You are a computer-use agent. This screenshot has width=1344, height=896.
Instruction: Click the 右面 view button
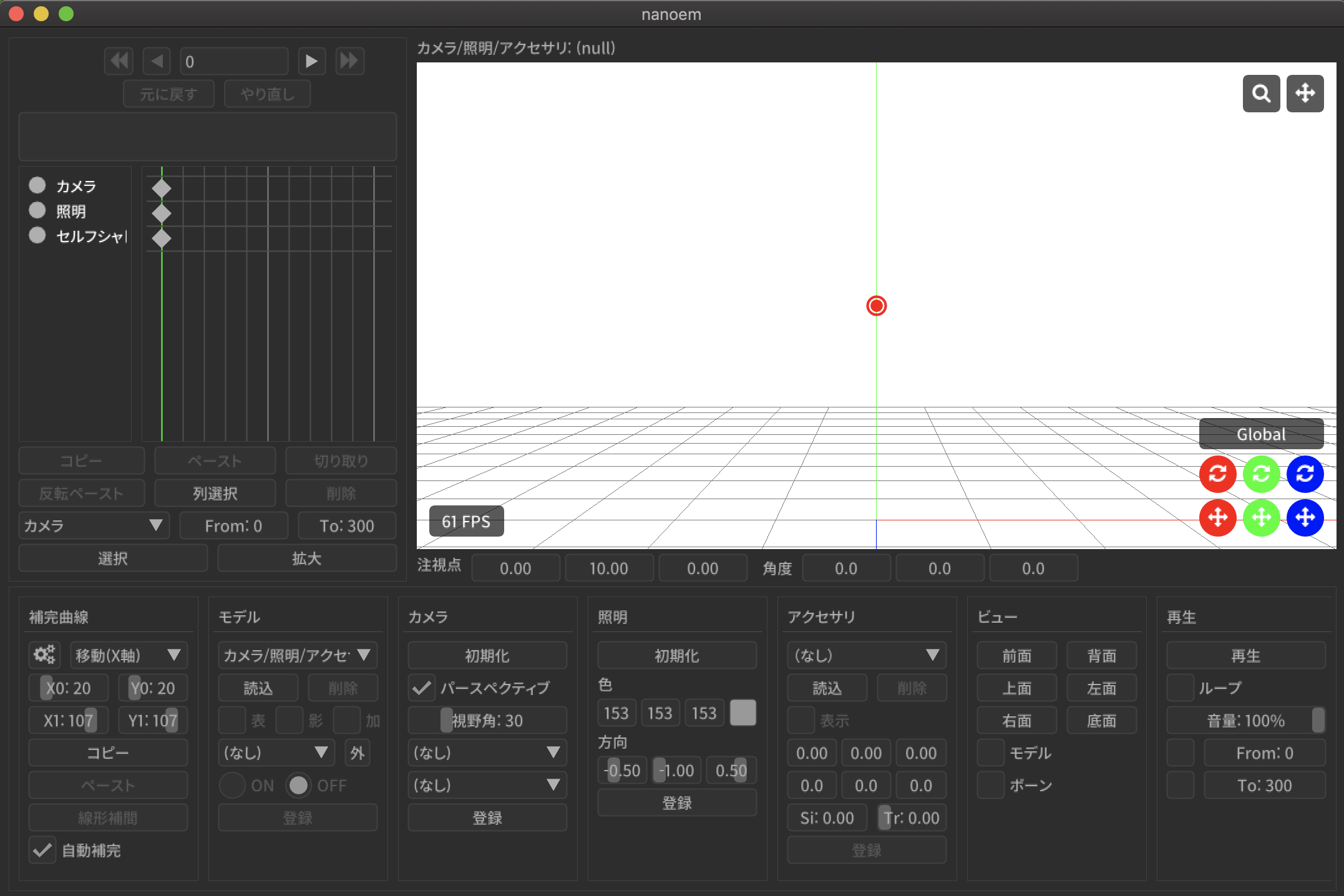coord(1016,720)
